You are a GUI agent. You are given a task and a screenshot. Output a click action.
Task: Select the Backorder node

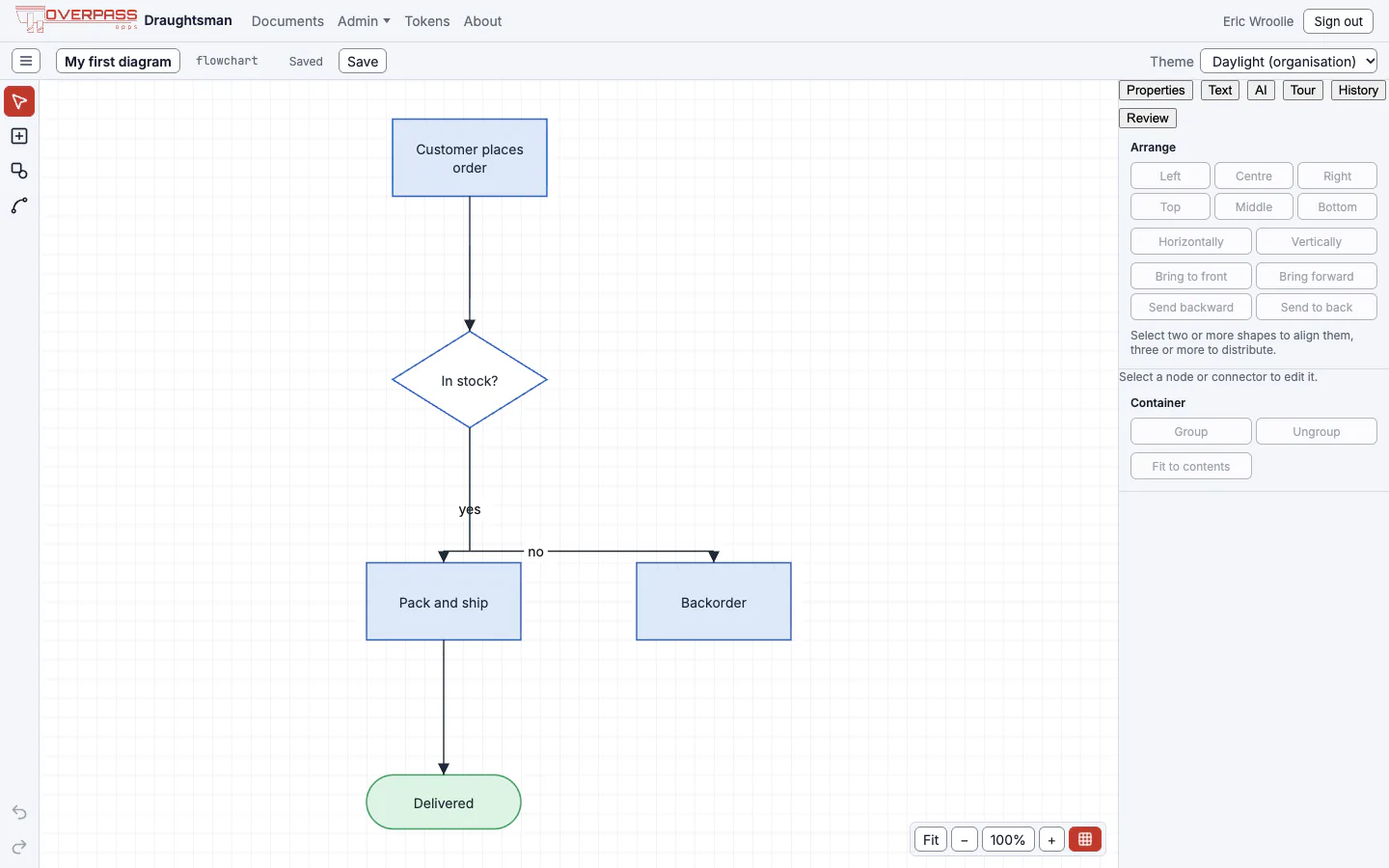[714, 602]
